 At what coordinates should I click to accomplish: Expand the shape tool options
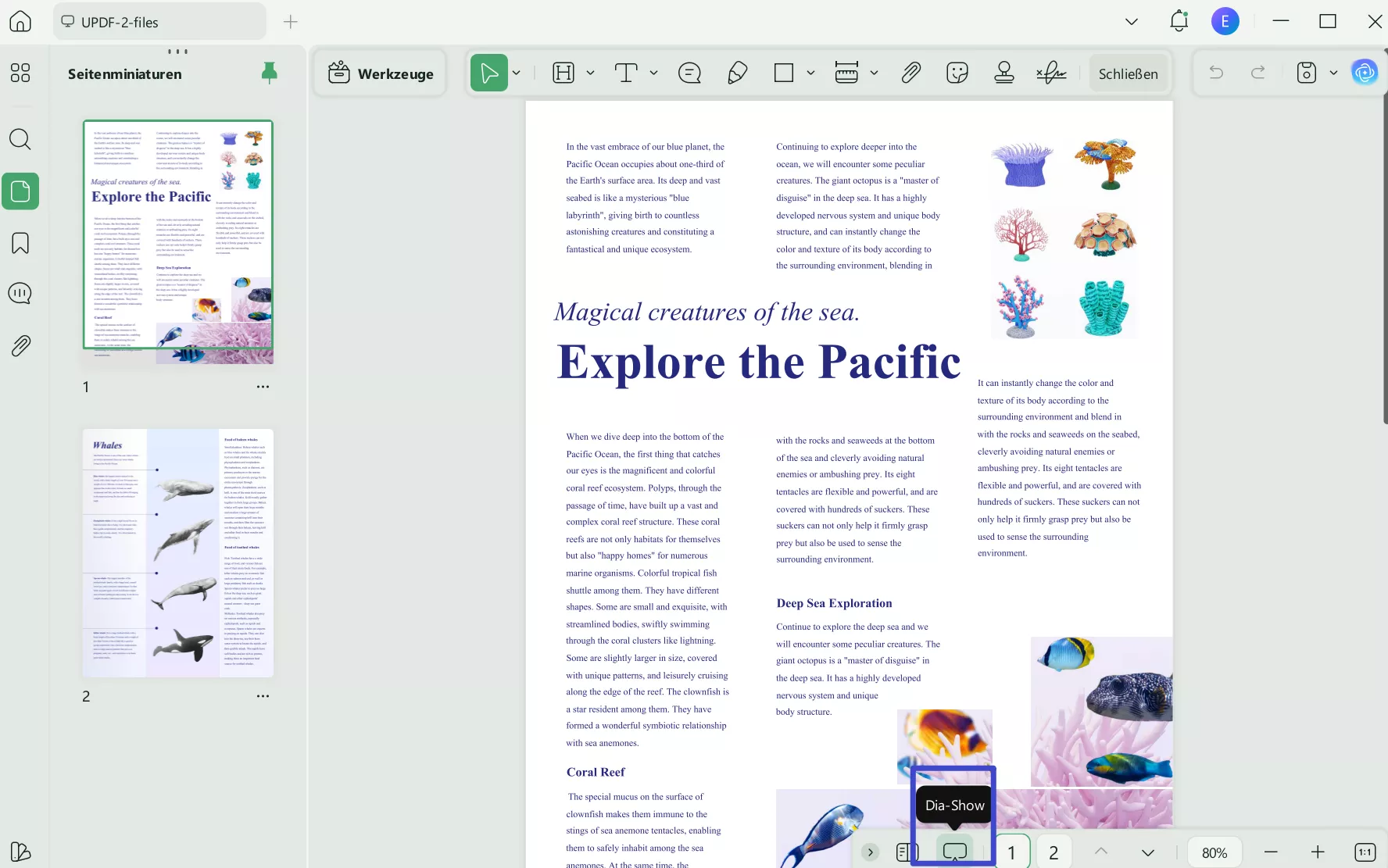tap(810, 73)
